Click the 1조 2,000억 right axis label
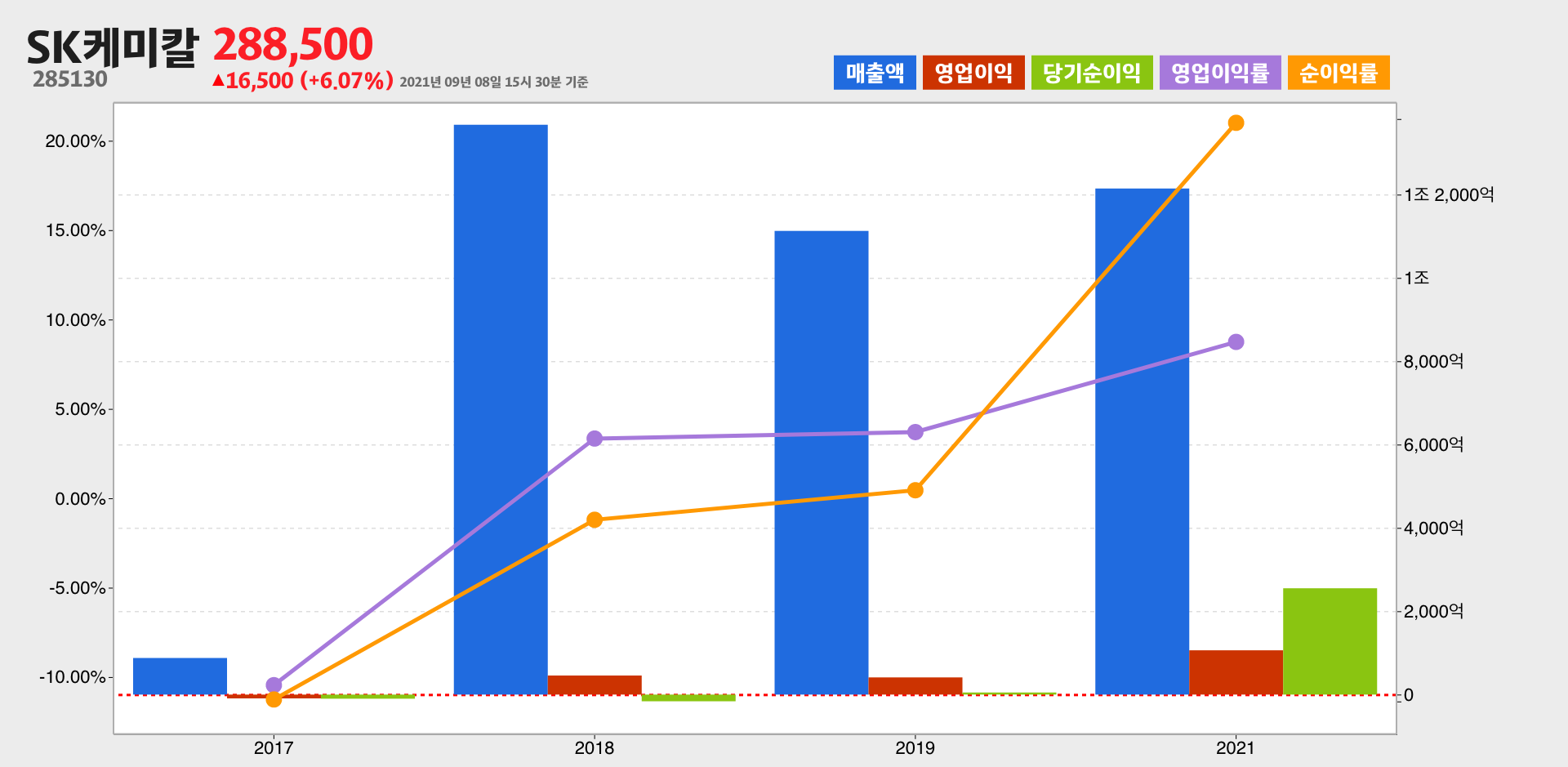Image resolution: width=1568 pixels, height=767 pixels. click(x=1450, y=194)
